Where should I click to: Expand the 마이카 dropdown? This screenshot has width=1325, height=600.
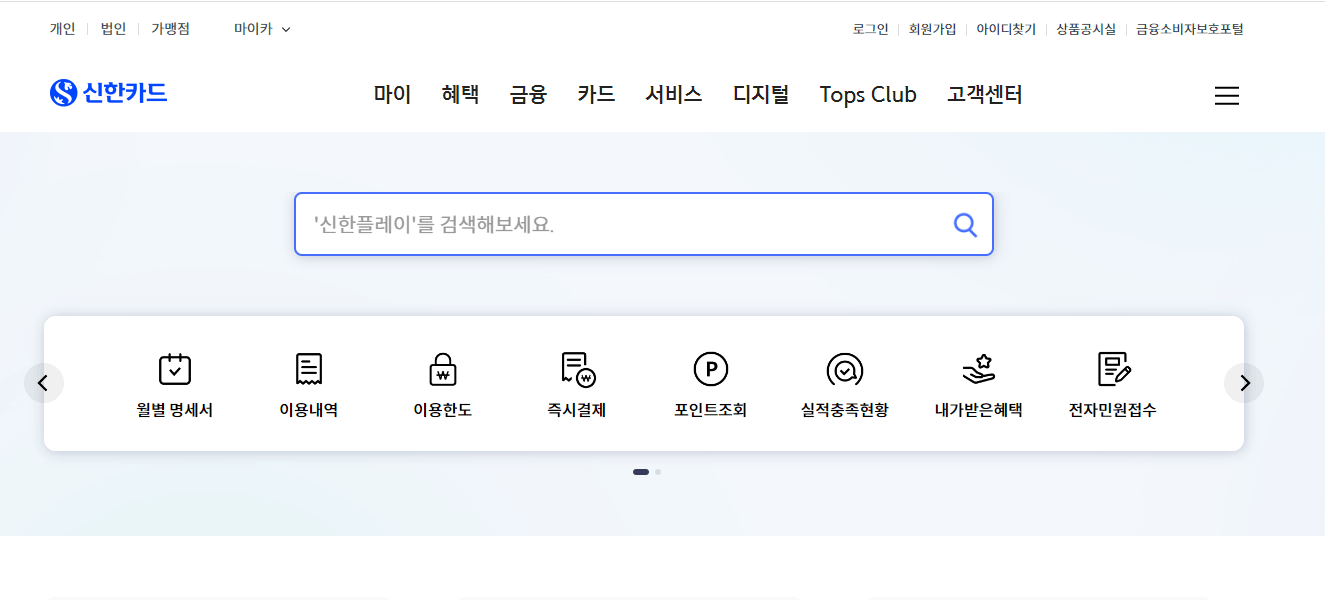pyautogui.click(x=263, y=29)
